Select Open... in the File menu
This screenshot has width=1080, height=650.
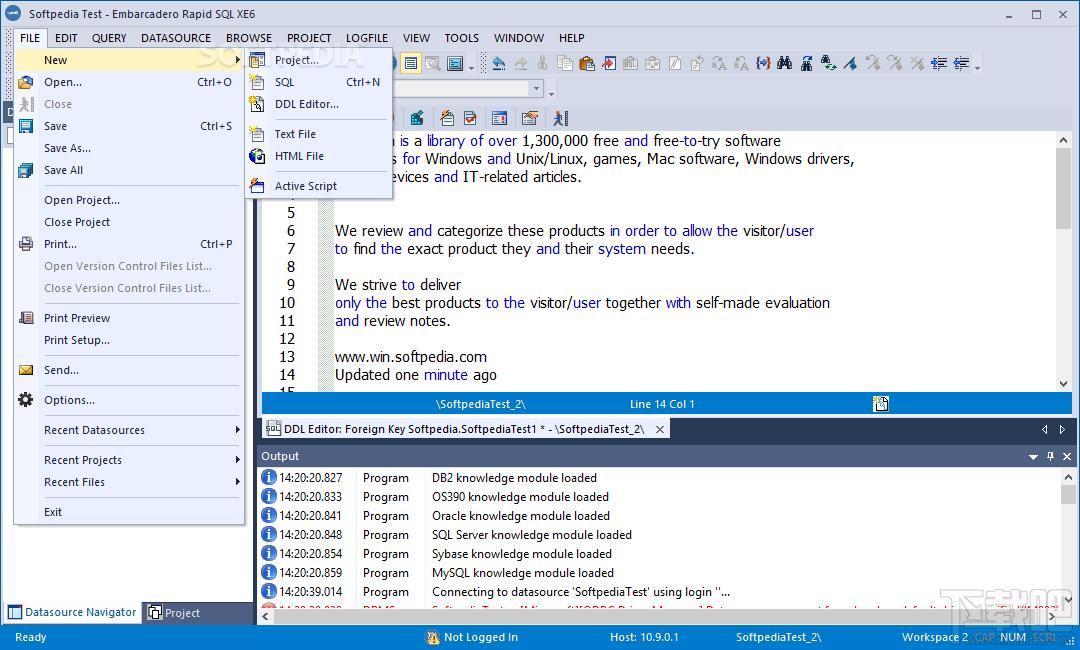pyautogui.click(x=129, y=82)
